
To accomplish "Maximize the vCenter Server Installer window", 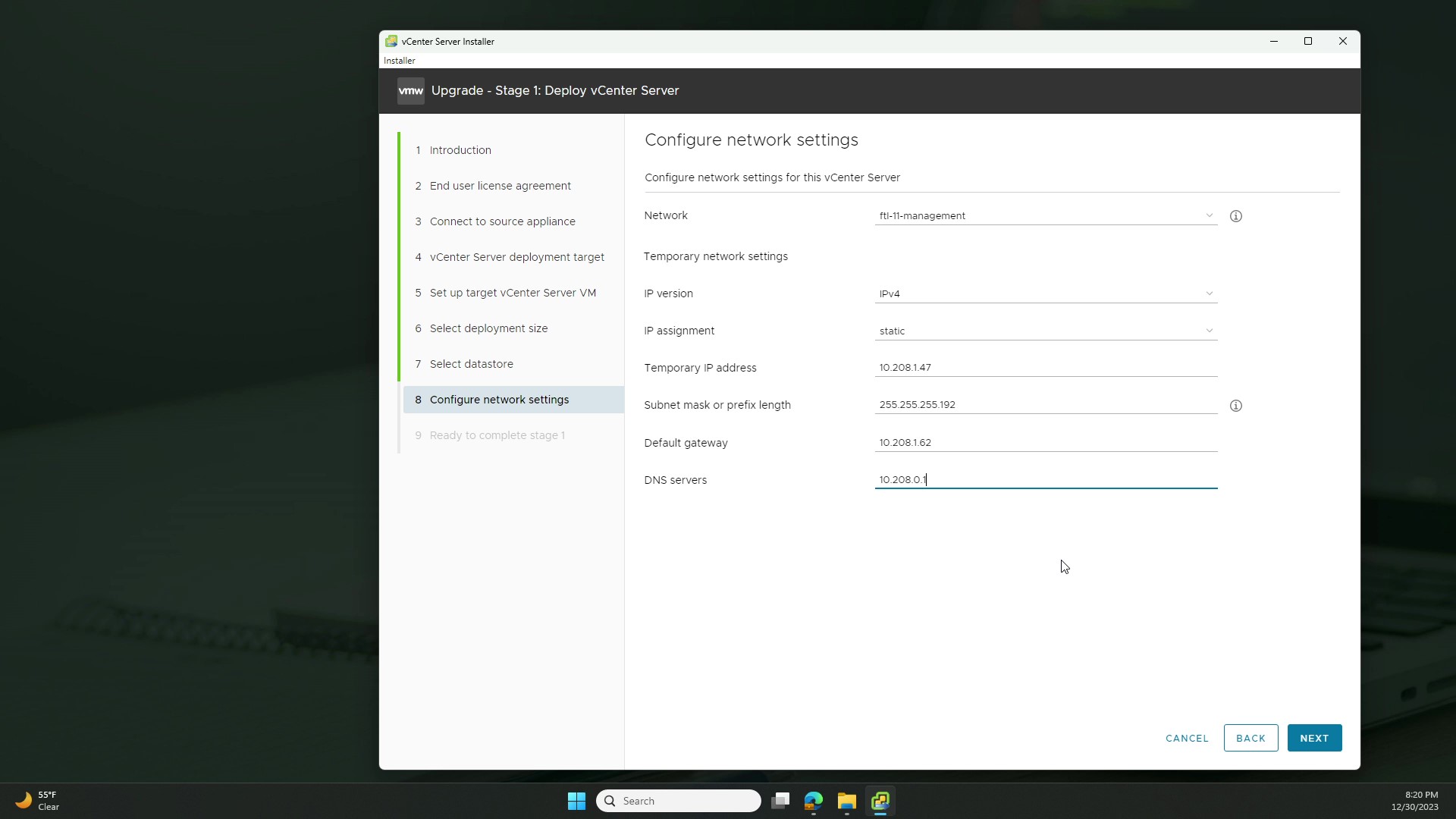I will (x=1308, y=42).
